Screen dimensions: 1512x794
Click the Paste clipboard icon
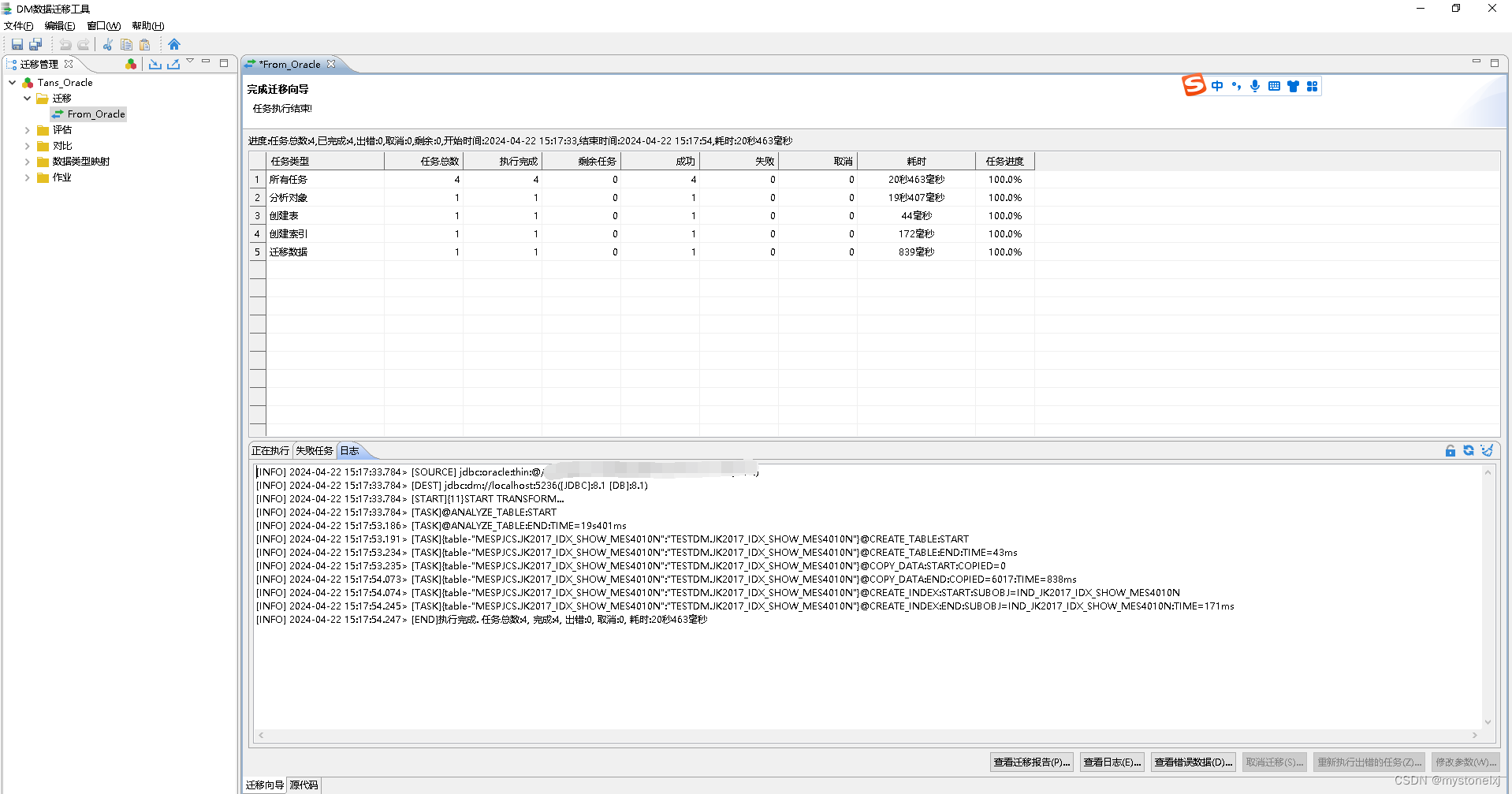(x=145, y=45)
